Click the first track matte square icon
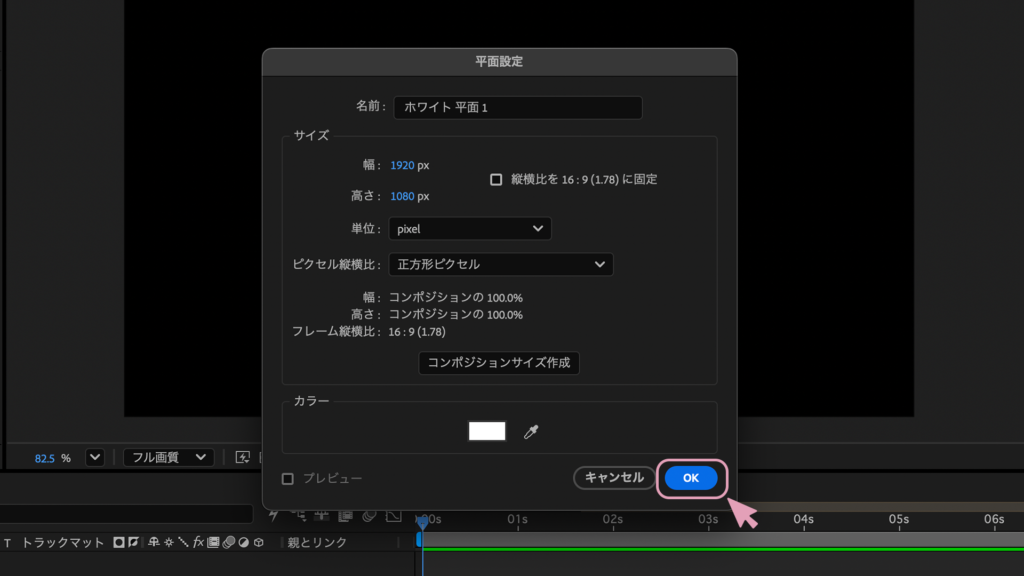The width and height of the screenshot is (1024, 576). 119,542
